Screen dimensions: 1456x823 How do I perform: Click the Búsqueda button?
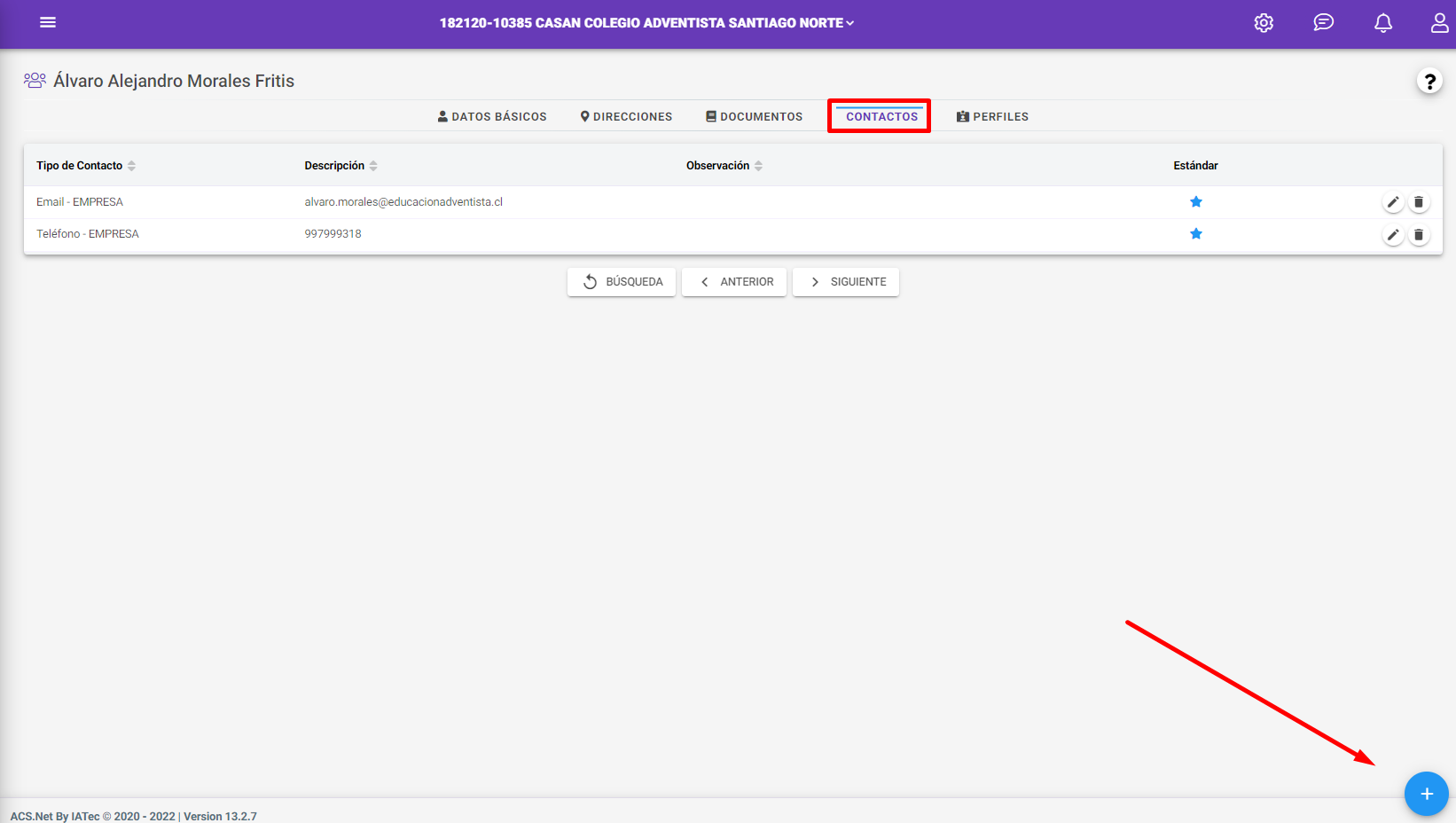pos(622,282)
